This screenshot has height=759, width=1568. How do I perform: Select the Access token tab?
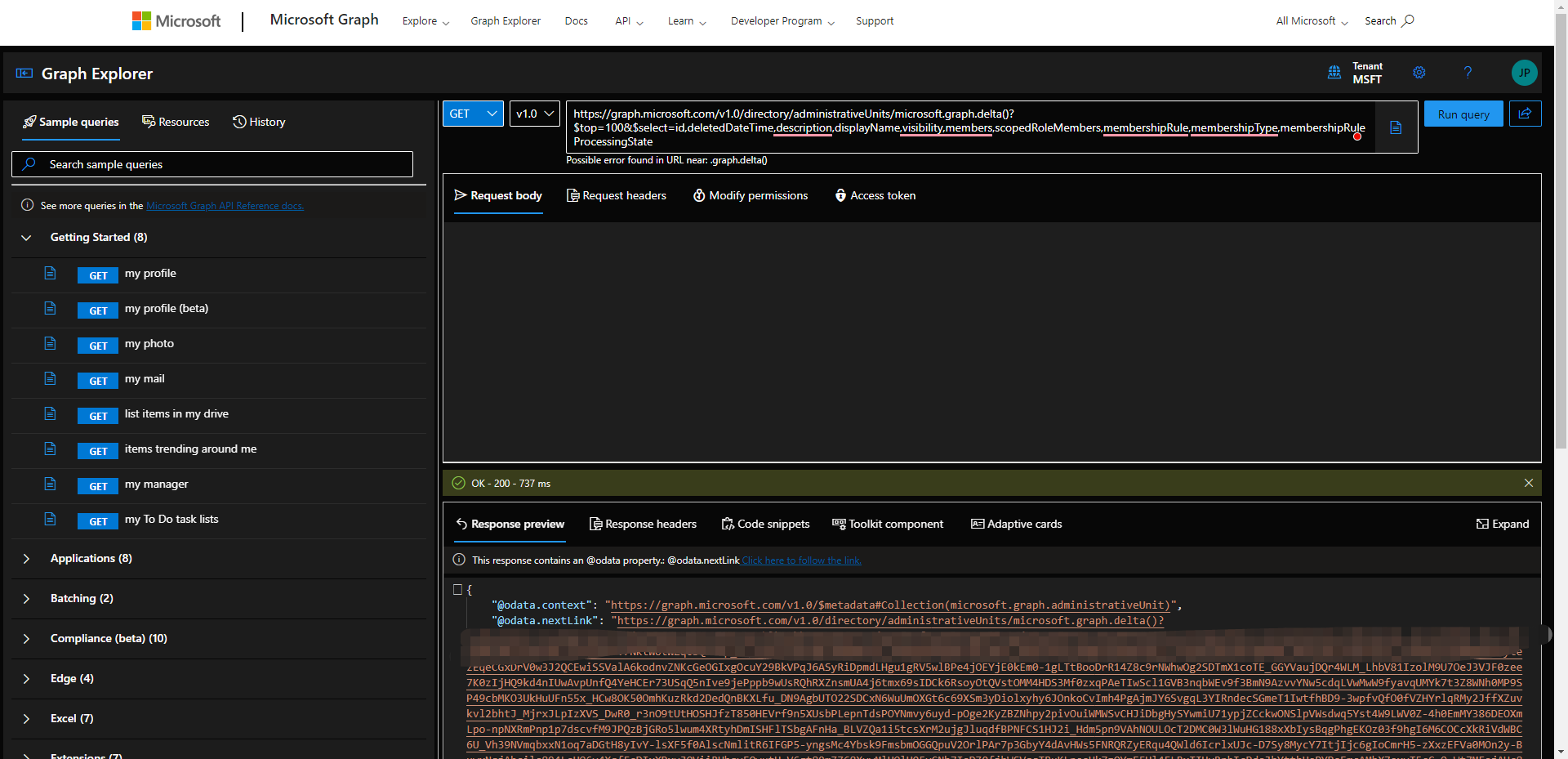[875, 195]
